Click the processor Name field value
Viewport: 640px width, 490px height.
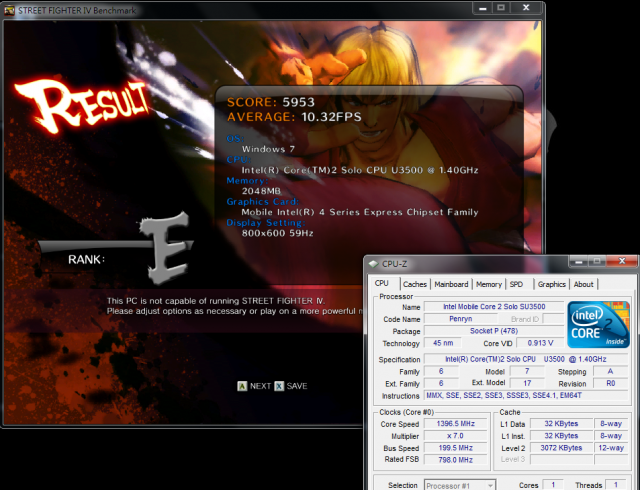pyautogui.click(x=494, y=307)
